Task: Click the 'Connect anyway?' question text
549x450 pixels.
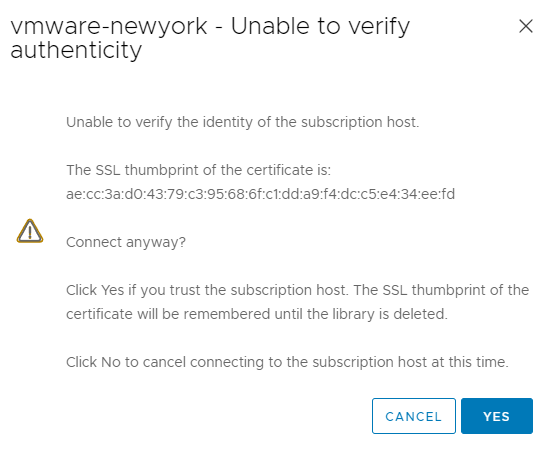Action: point(126,242)
